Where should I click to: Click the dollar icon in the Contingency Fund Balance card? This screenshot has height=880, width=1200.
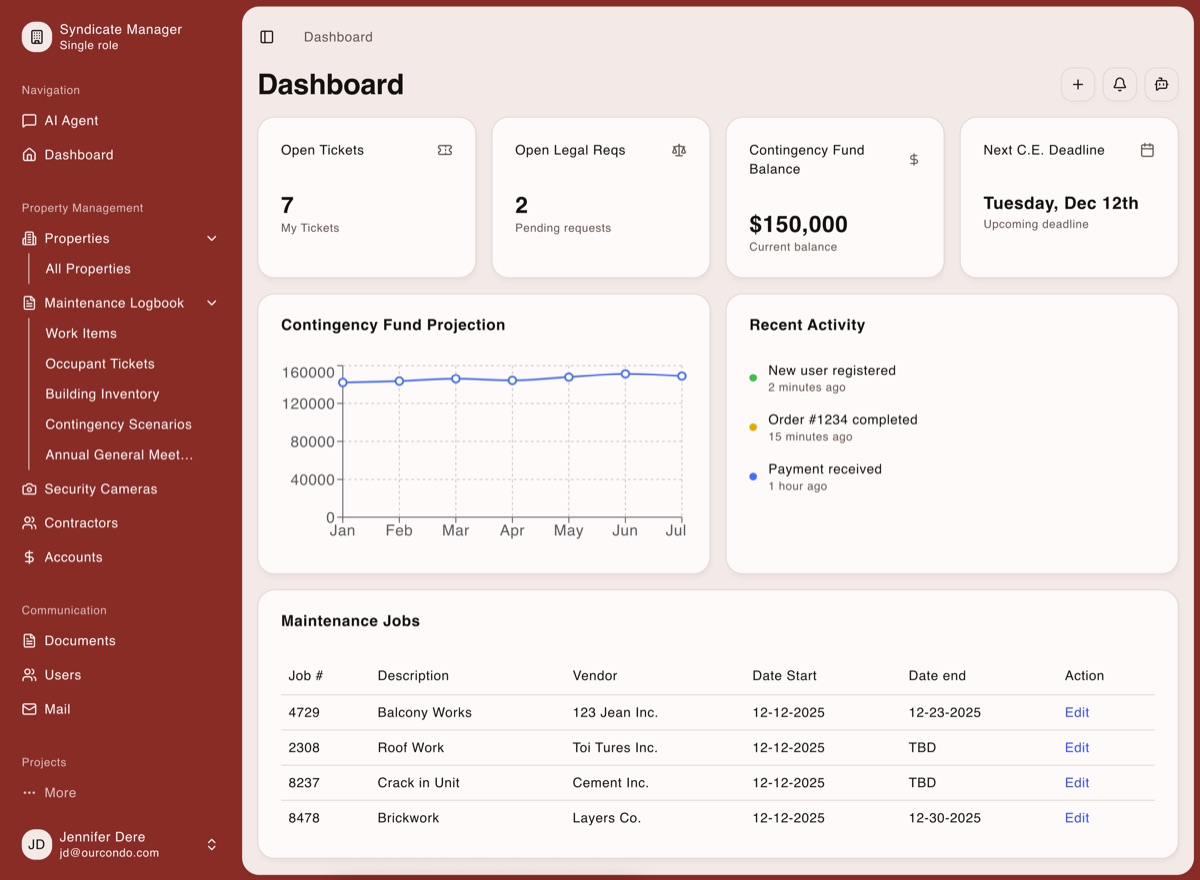click(913, 160)
